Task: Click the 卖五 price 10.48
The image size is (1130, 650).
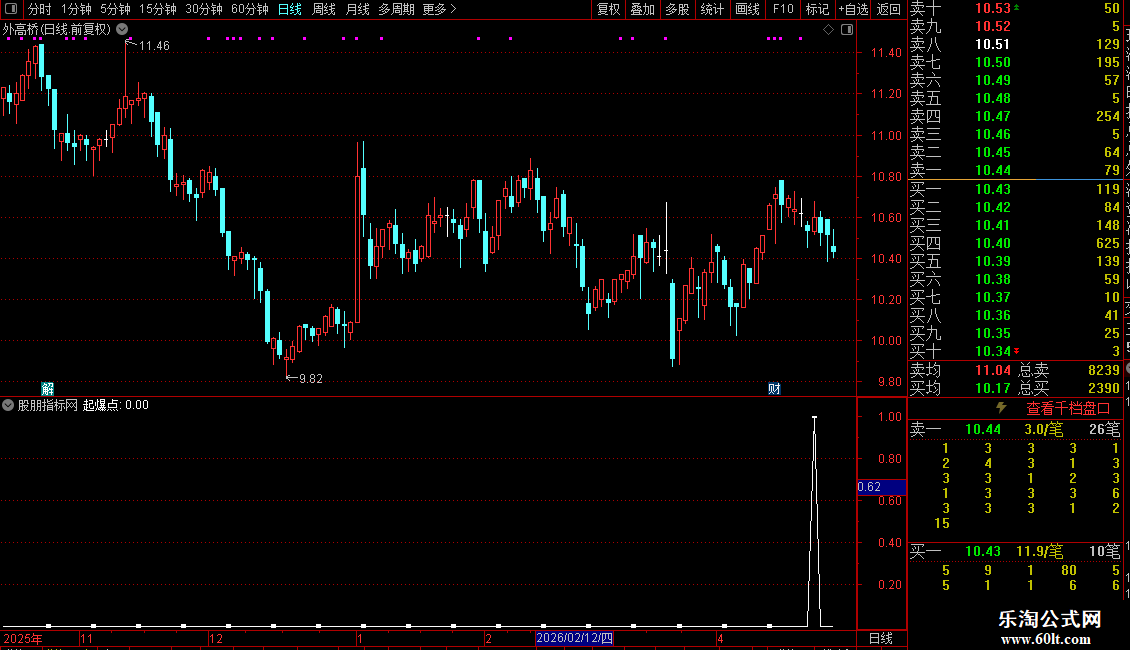Action: coord(992,98)
